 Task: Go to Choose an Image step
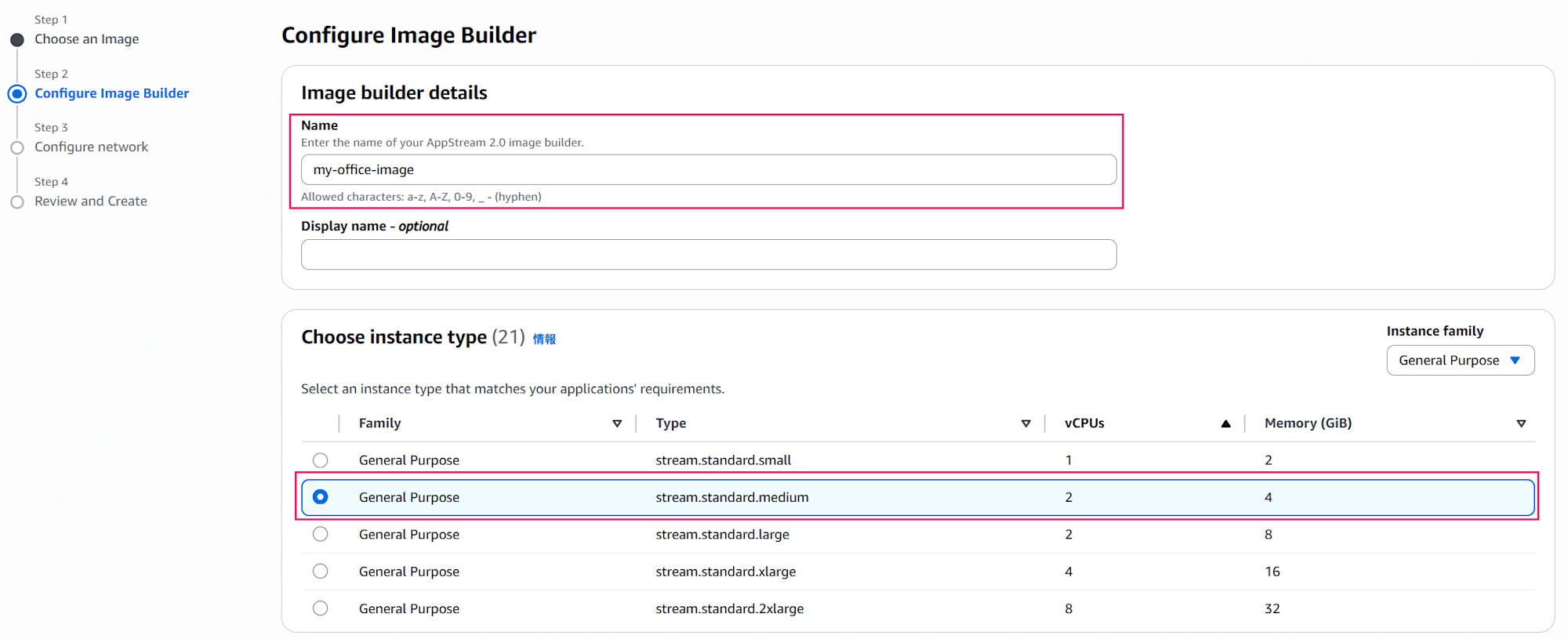pyautogui.click(x=86, y=39)
